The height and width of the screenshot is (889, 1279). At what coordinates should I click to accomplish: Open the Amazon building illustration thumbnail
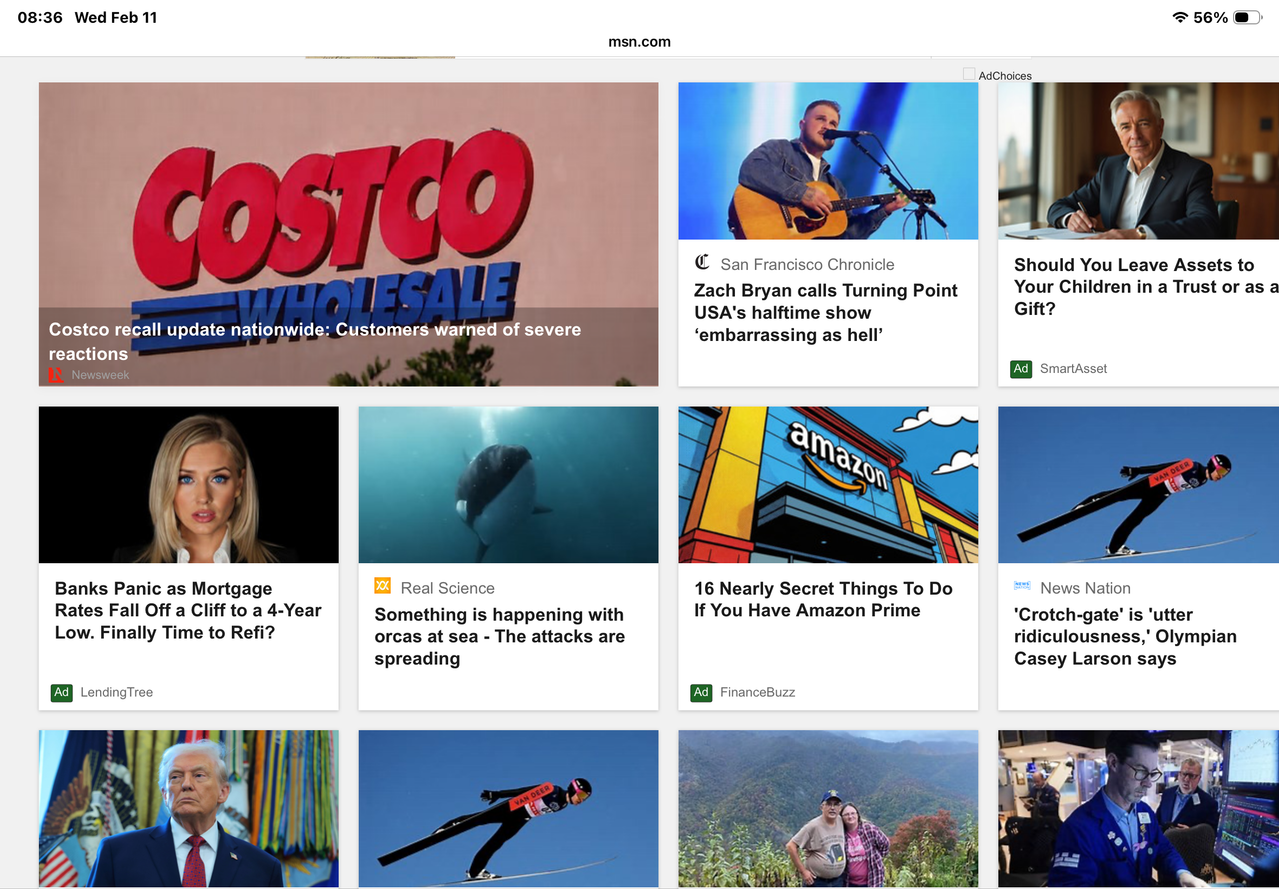[x=828, y=485]
